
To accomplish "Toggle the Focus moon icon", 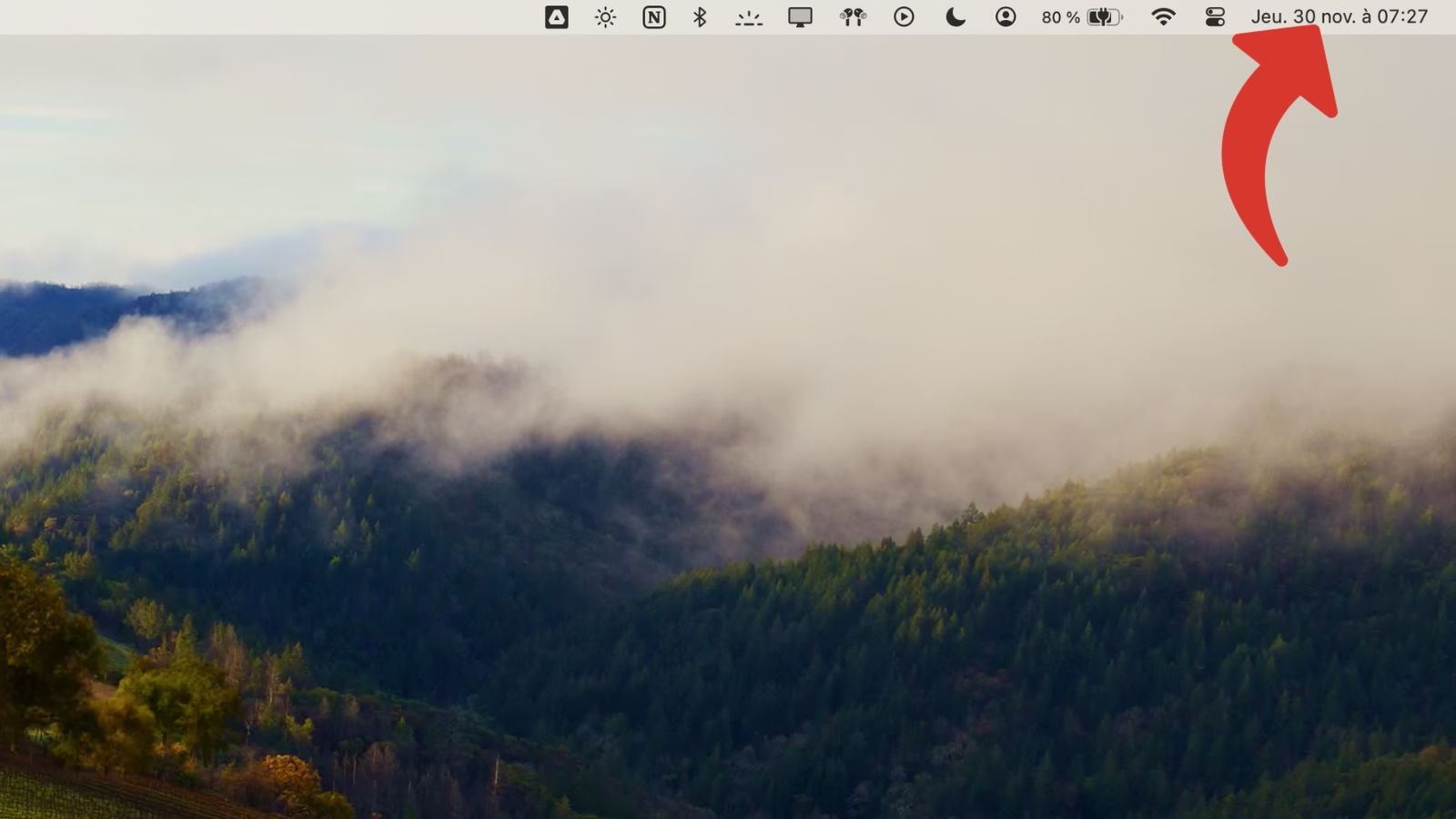I will click(x=954, y=16).
